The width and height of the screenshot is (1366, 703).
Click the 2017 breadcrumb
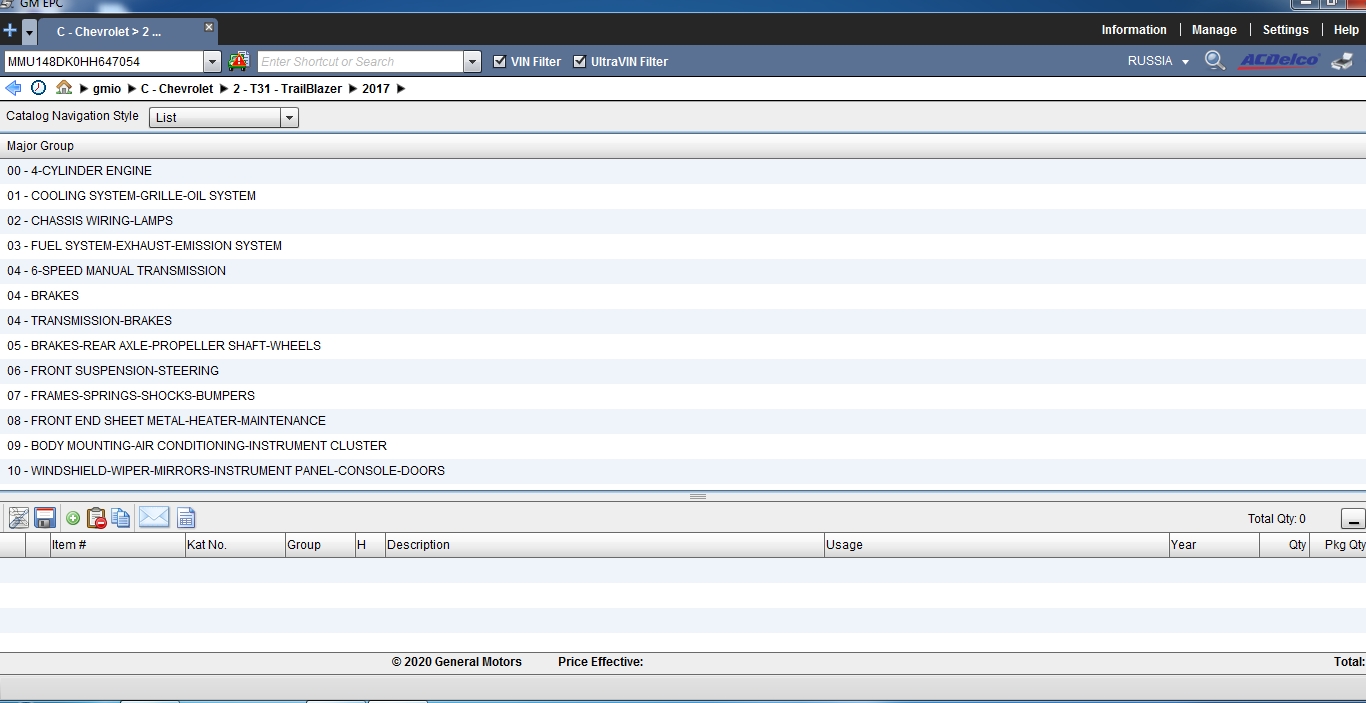point(376,89)
